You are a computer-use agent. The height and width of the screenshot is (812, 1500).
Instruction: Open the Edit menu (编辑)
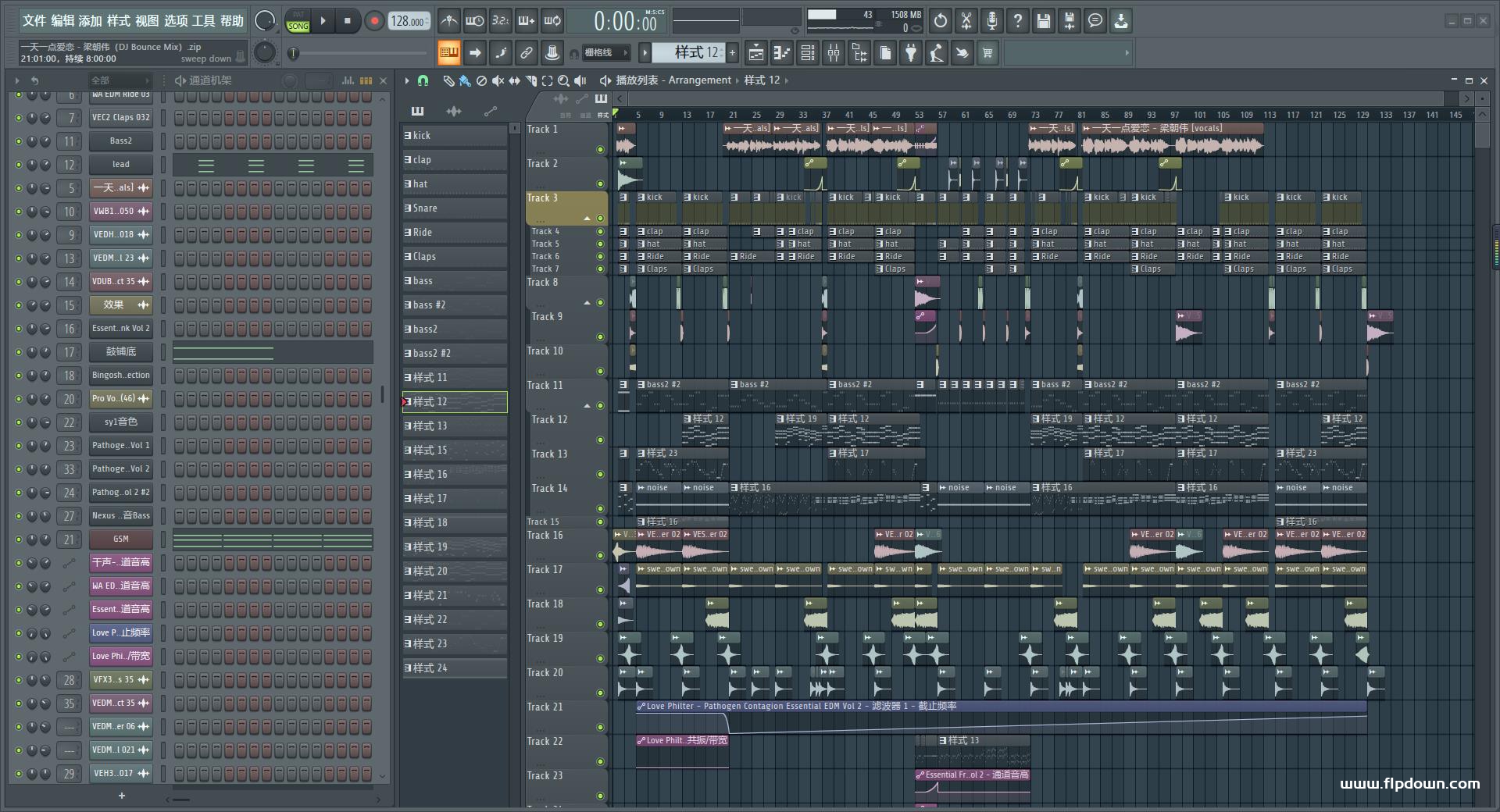coord(62,21)
